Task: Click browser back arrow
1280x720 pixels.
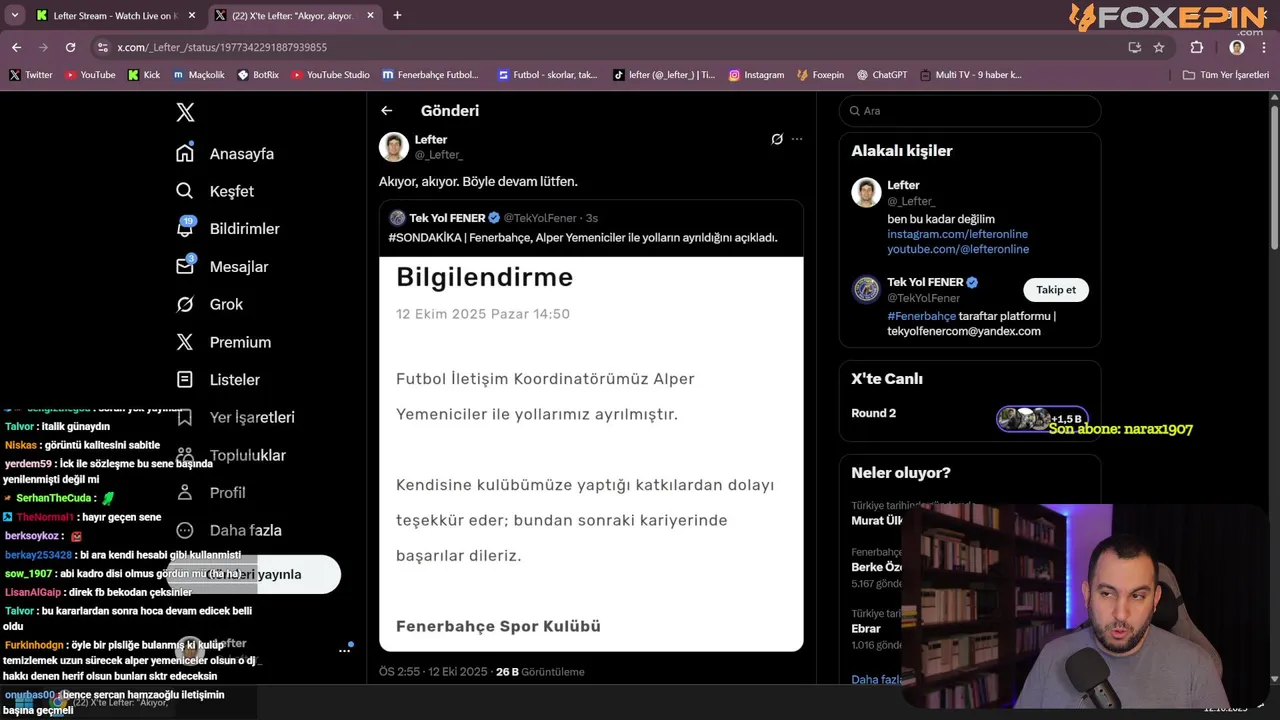Action: [16, 47]
